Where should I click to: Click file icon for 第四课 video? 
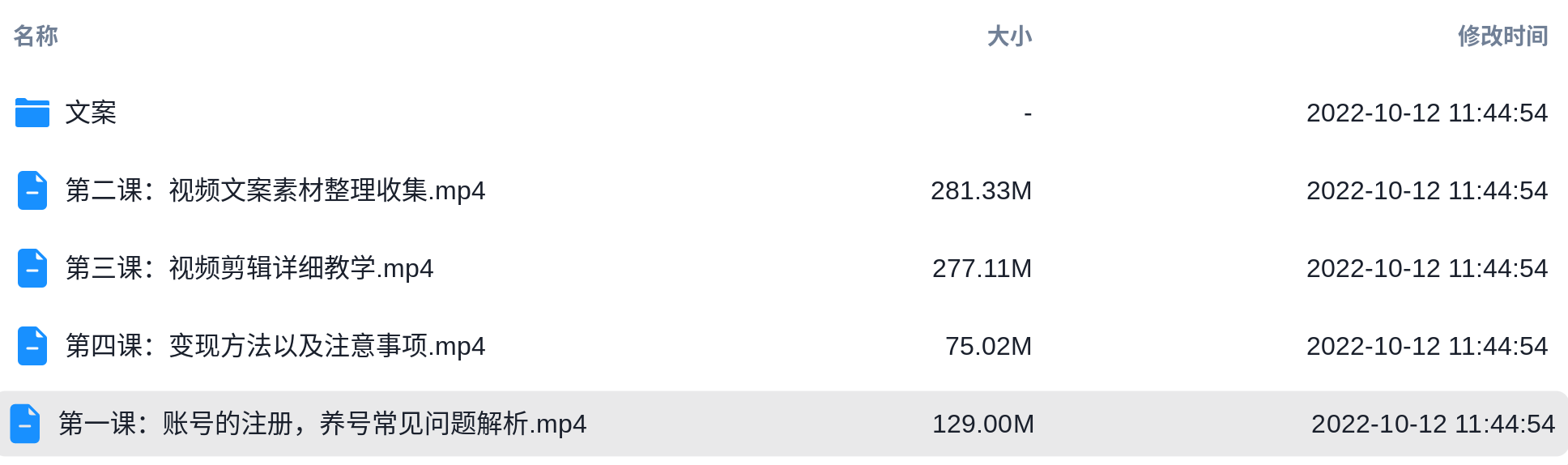click(32, 346)
